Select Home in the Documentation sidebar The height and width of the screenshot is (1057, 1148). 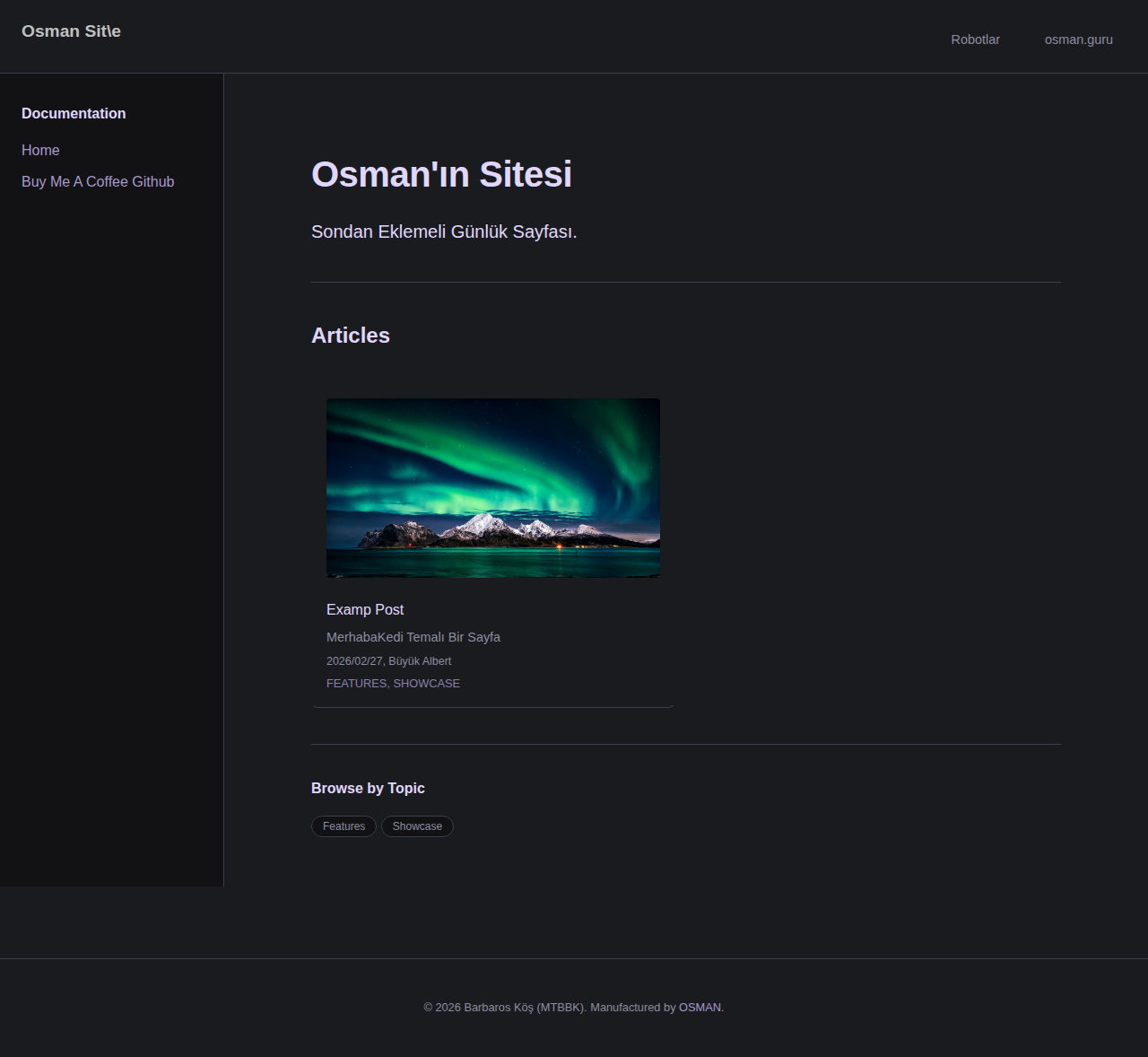pyautogui.click(x=40, y=150)
